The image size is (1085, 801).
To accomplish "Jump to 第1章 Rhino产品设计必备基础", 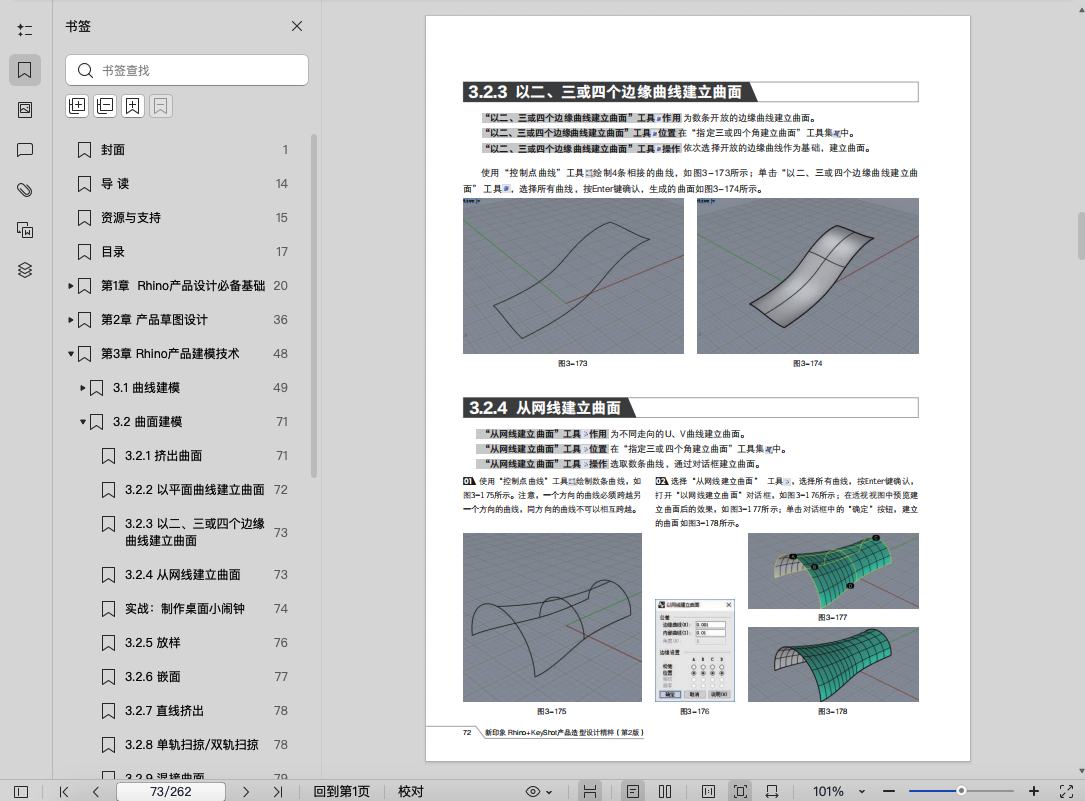I will pyautogui.click(x=183, y=286).
